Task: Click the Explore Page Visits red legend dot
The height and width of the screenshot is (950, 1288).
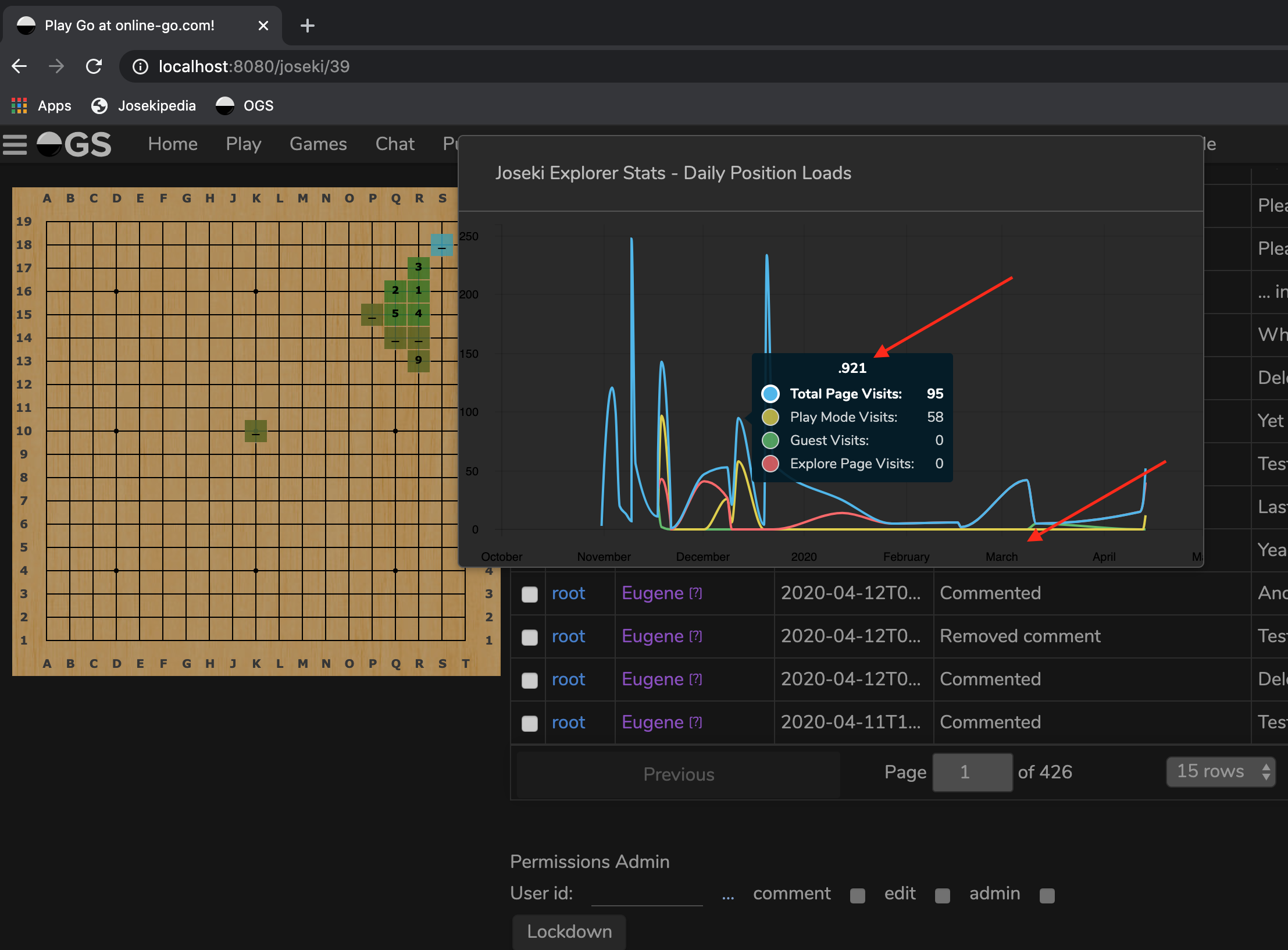Action: [770, 464]
